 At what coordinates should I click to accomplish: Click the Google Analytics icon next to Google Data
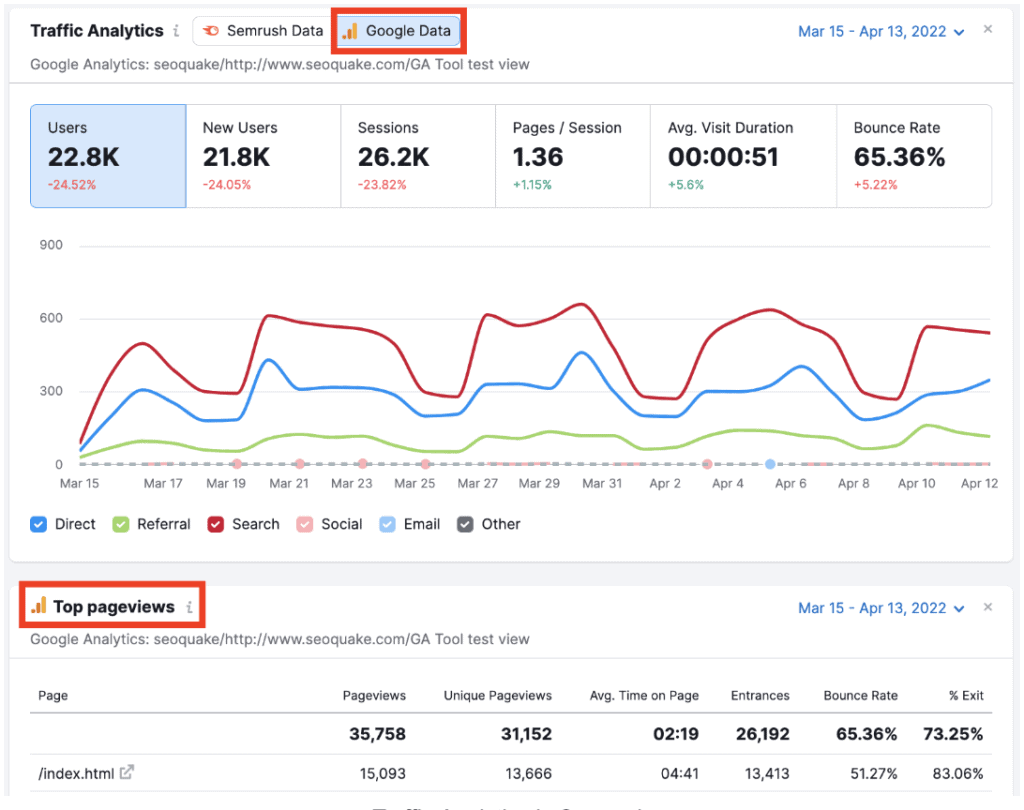pyautogui.click(x=351, y=31)
